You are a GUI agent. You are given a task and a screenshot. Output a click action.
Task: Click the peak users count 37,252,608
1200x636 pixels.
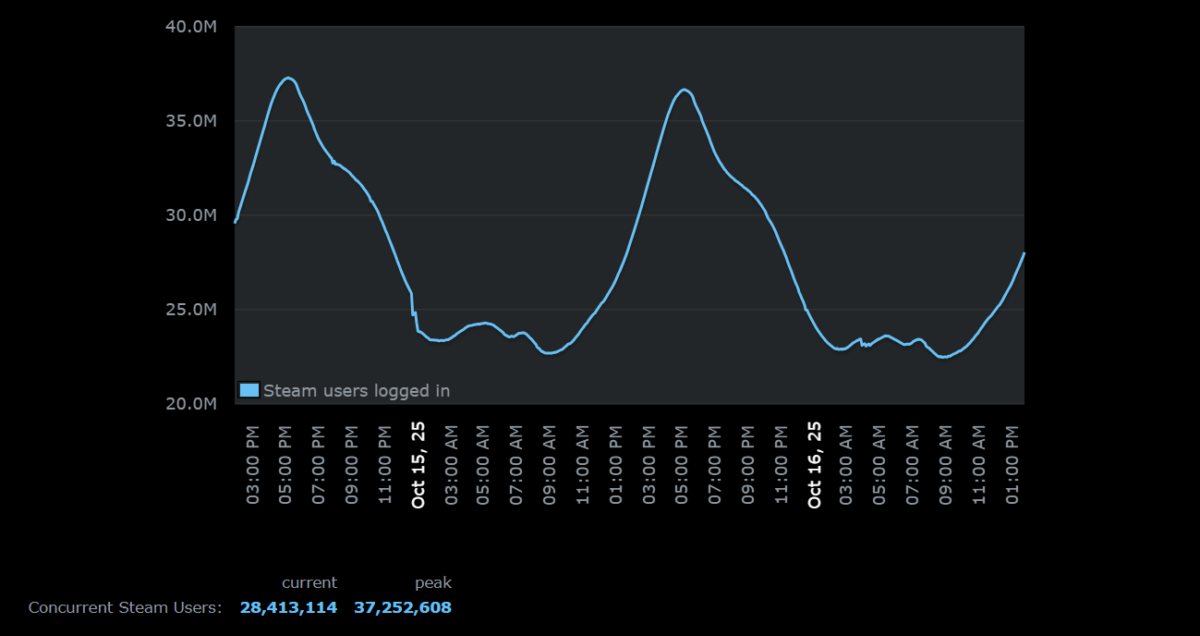(x=402, y=607)
